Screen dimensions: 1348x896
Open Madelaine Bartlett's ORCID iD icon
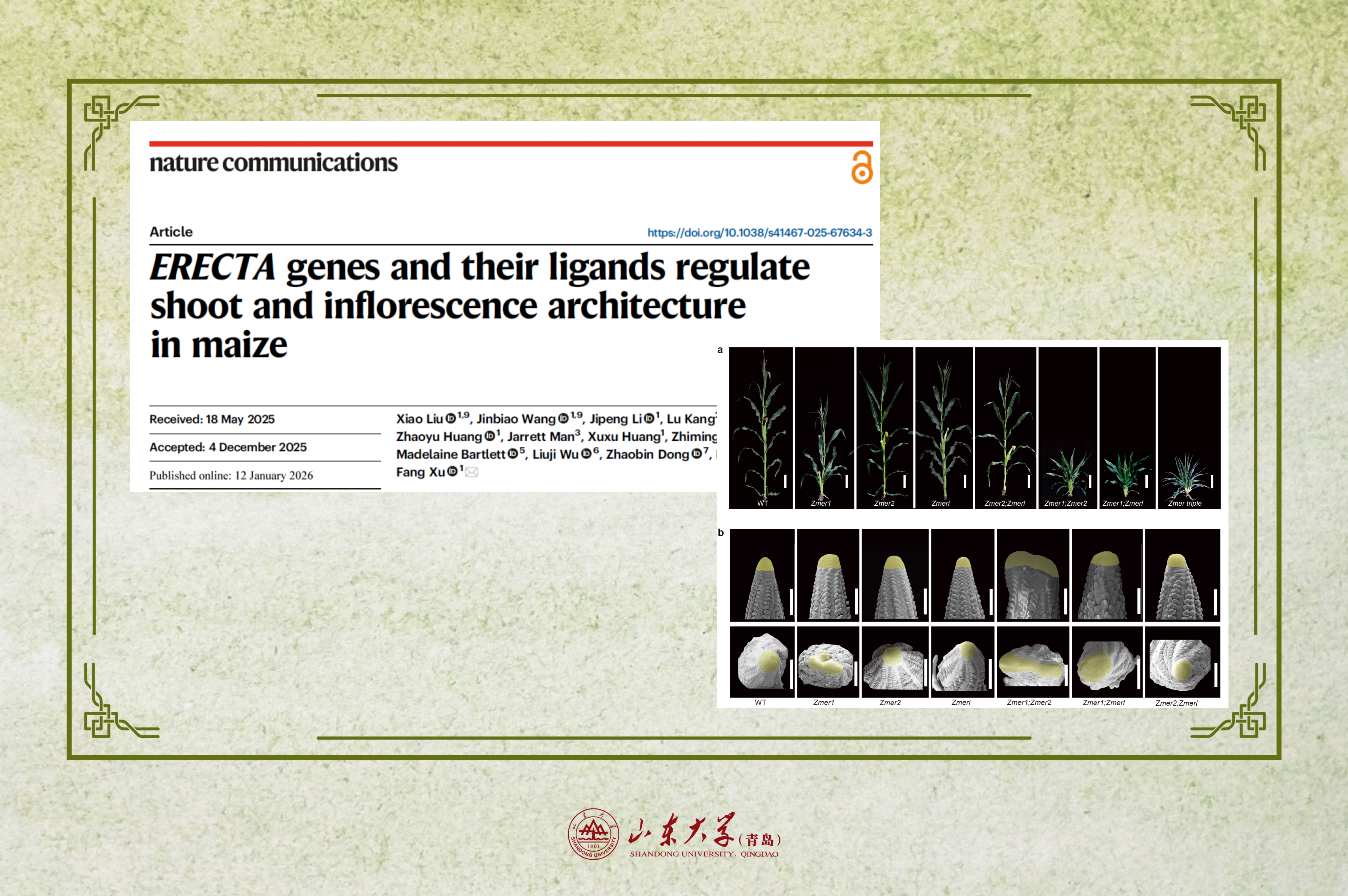click(513, 454)
